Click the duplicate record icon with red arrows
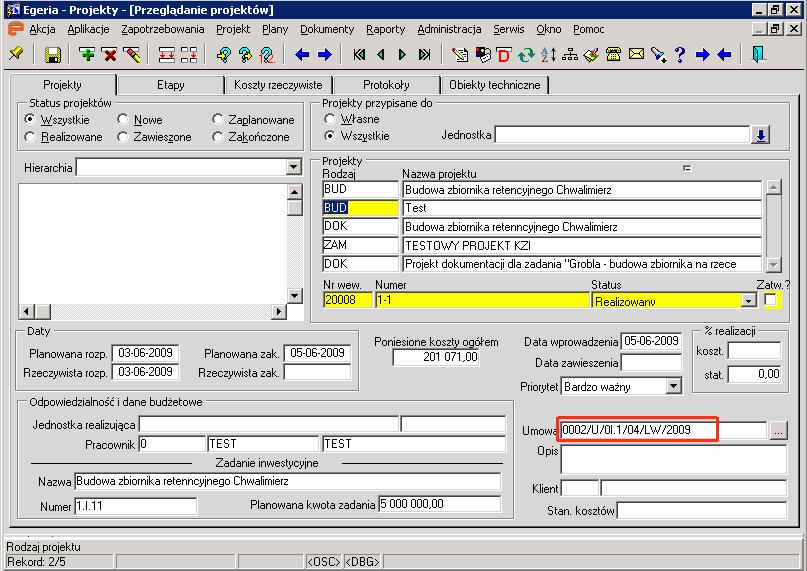 click(166, 55)
